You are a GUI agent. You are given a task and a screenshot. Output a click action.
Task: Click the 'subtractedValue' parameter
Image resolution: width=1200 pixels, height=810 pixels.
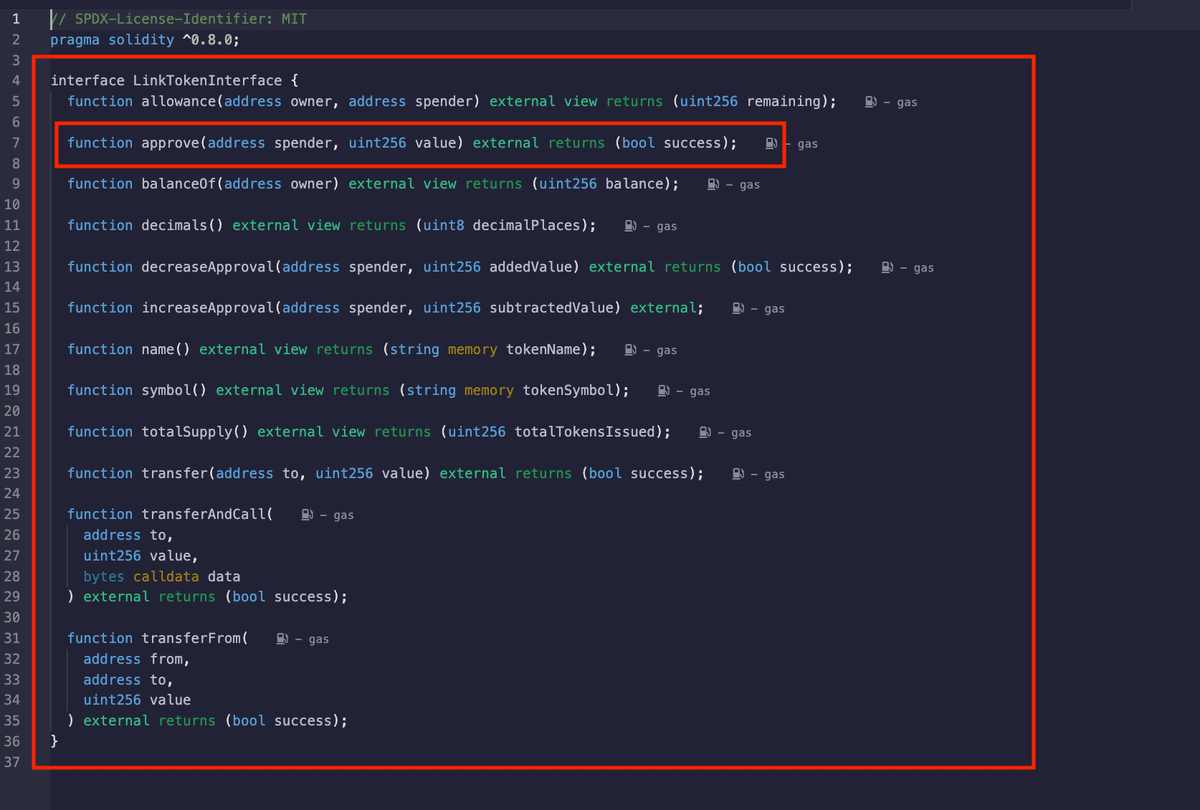click(x=551, y=308)
